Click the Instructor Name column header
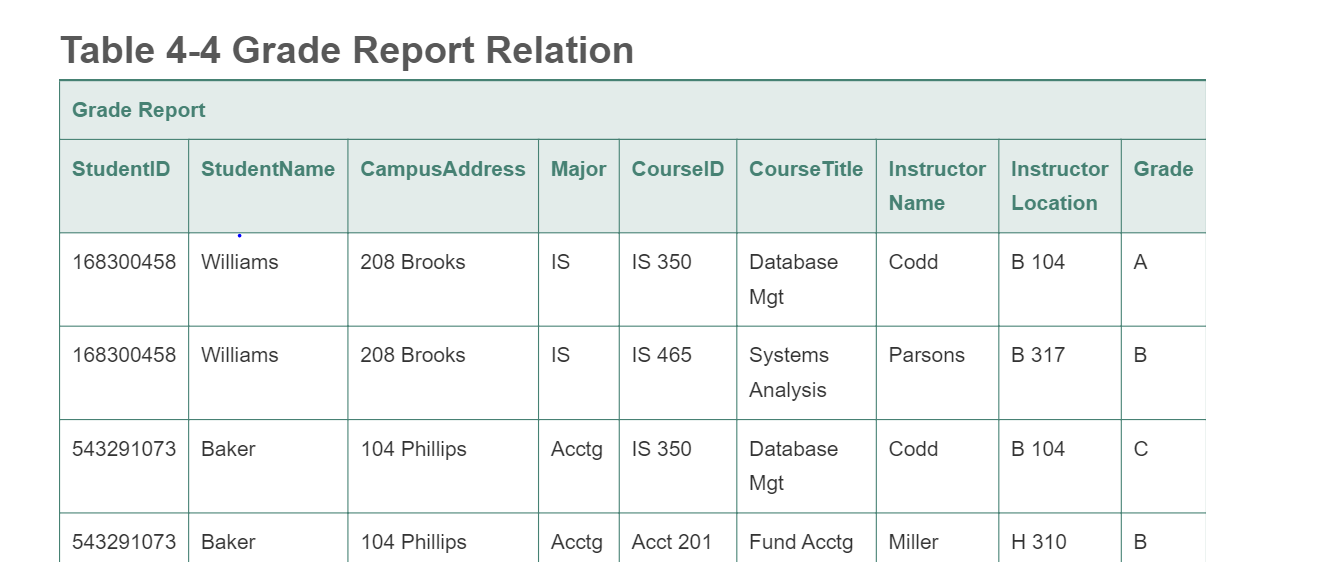 click(x=936, y=186)
